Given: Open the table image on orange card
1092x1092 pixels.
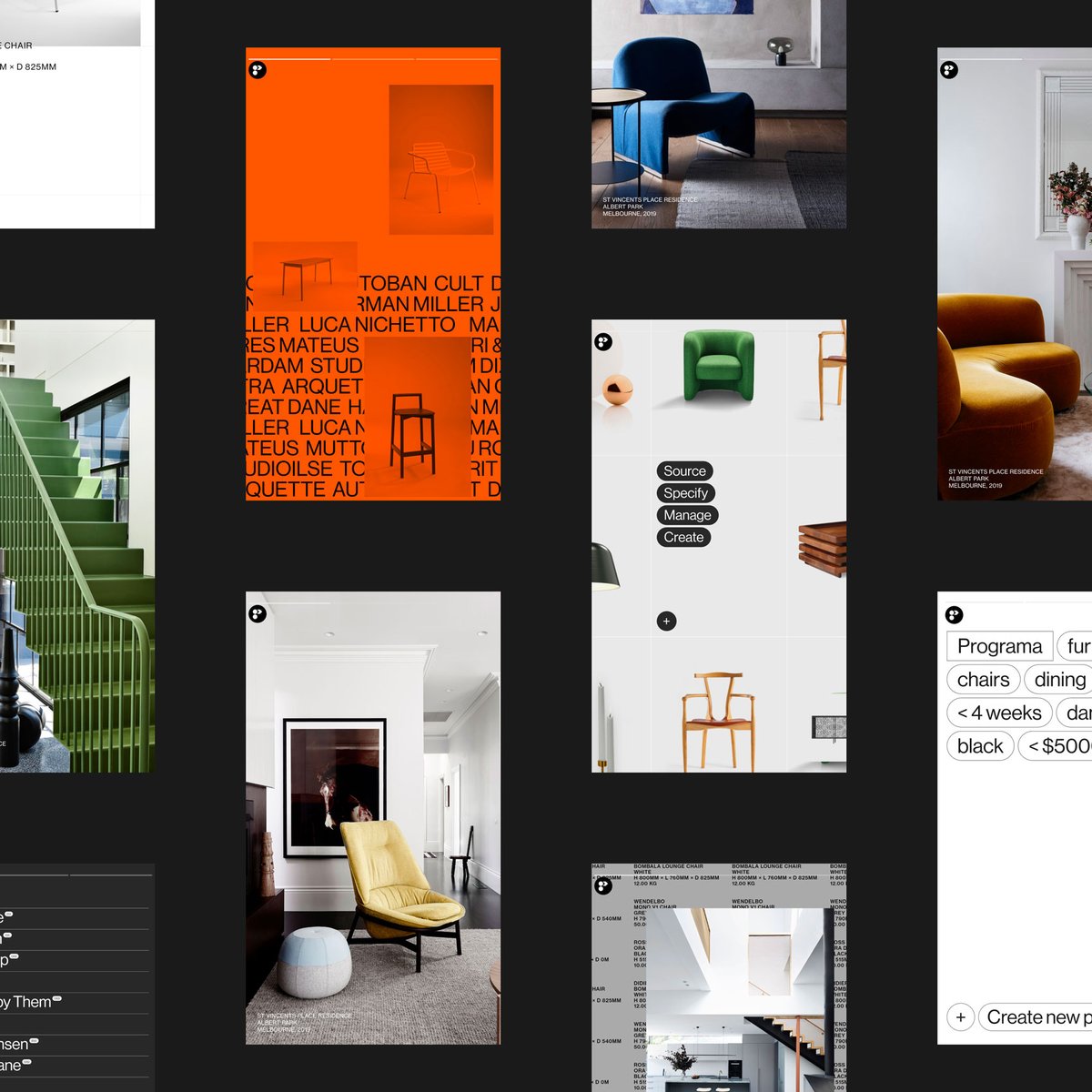Looking at the screenshot, I should [x=305, y=277].
